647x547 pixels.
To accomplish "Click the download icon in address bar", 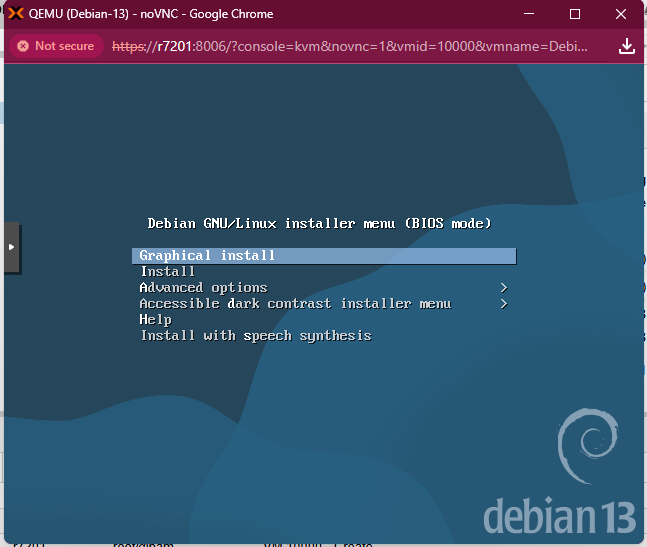I will point(627,47).
